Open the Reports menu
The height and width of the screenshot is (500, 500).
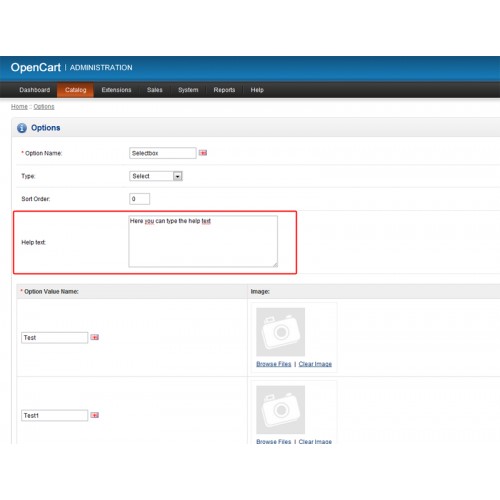[224, 90]
